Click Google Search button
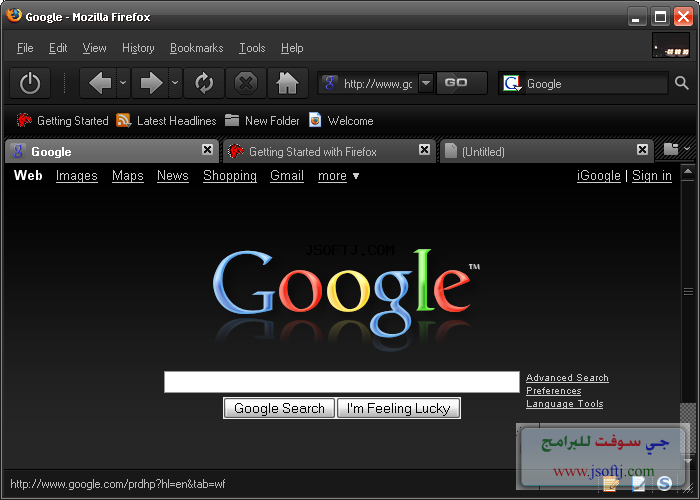Image resolution: width=700 pixels, height=500 pixels. coord(279,408)
